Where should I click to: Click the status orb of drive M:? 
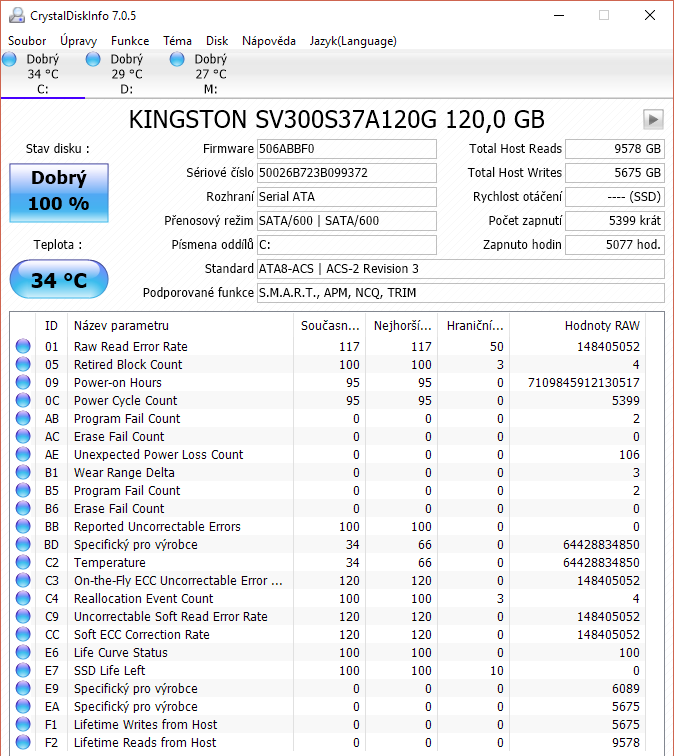[x=177, y=59]
